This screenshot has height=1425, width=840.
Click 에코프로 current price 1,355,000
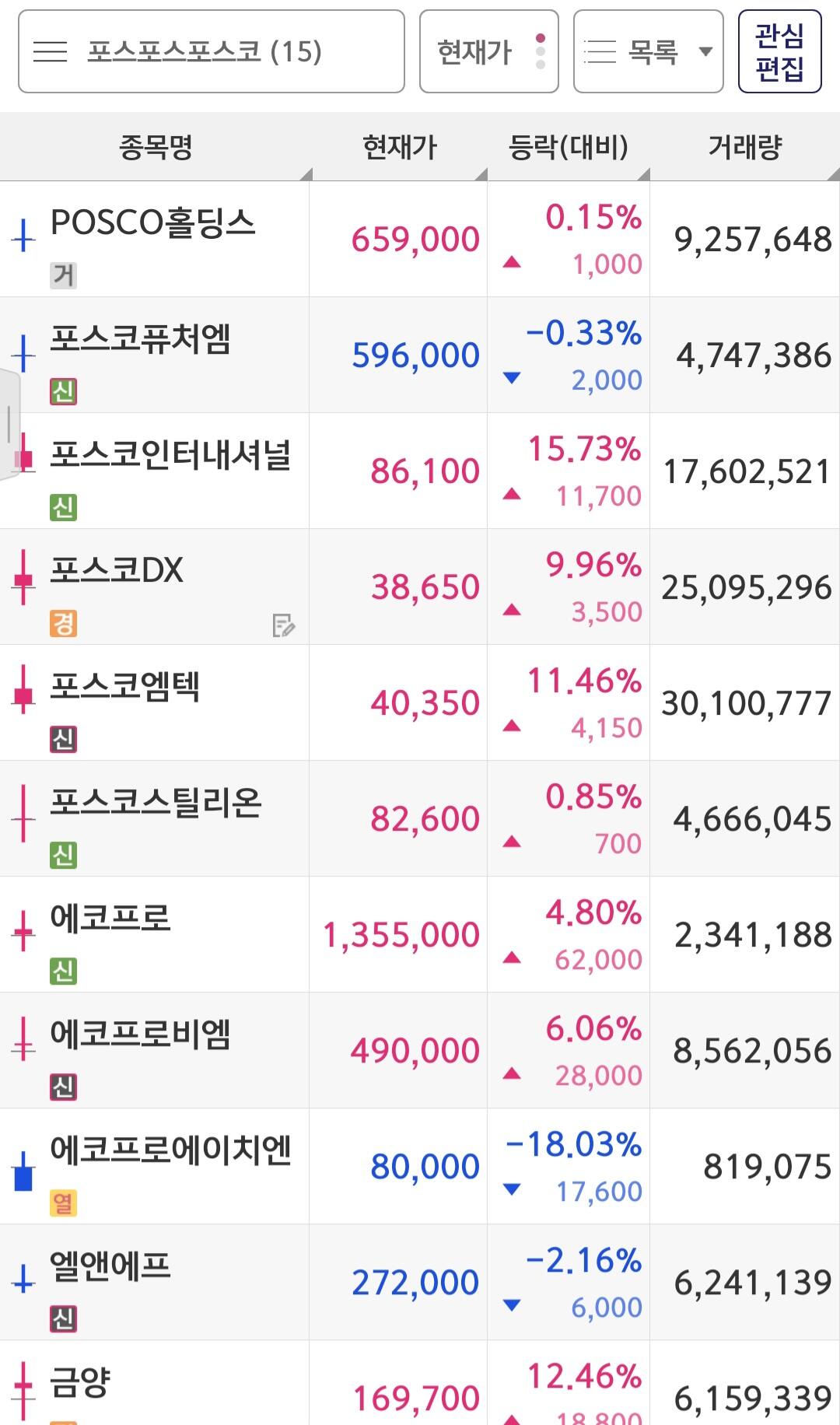point(401,935)
